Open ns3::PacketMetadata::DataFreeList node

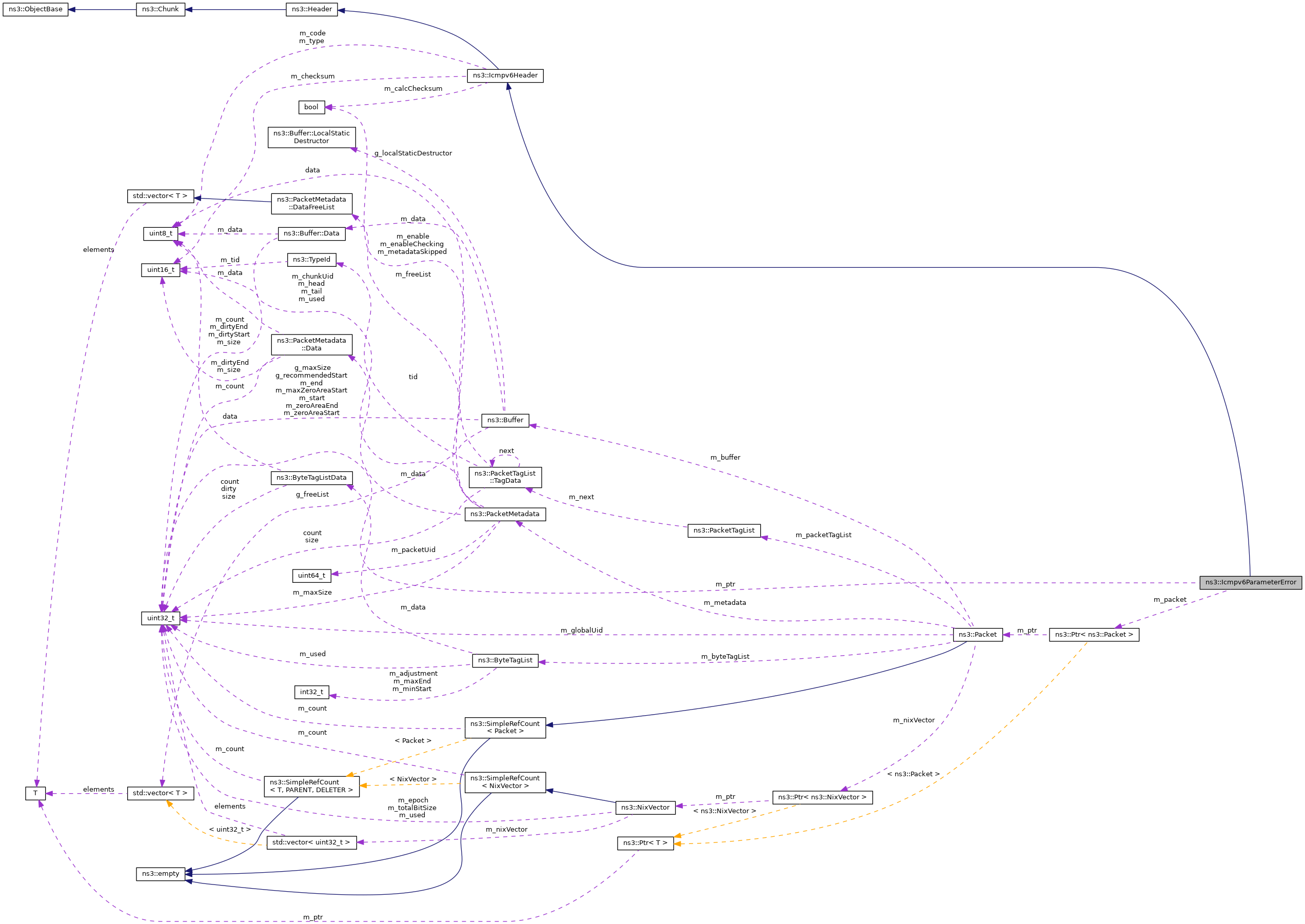tap(312, 204)
